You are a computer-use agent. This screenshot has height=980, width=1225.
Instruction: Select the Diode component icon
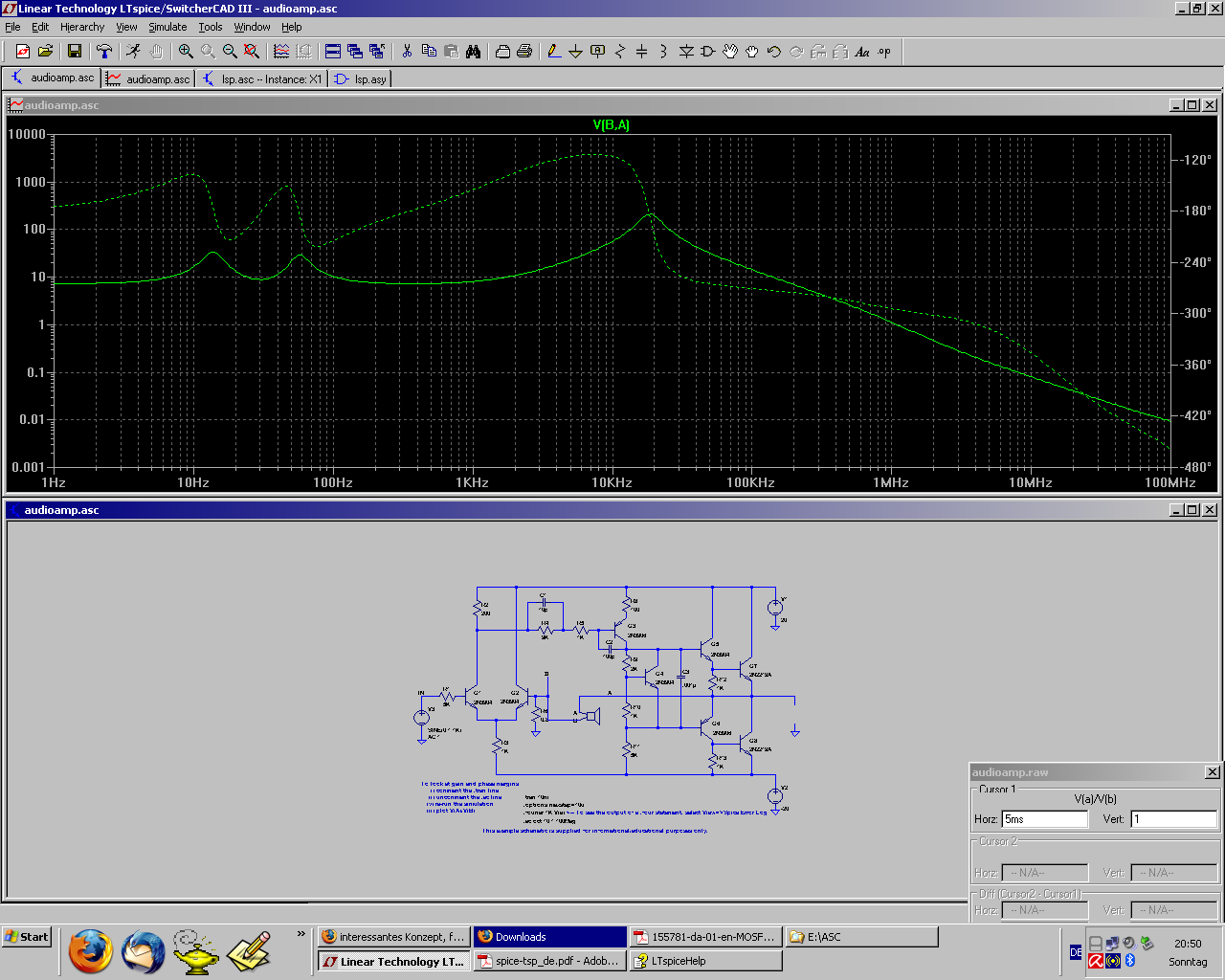tap(686, 52)
